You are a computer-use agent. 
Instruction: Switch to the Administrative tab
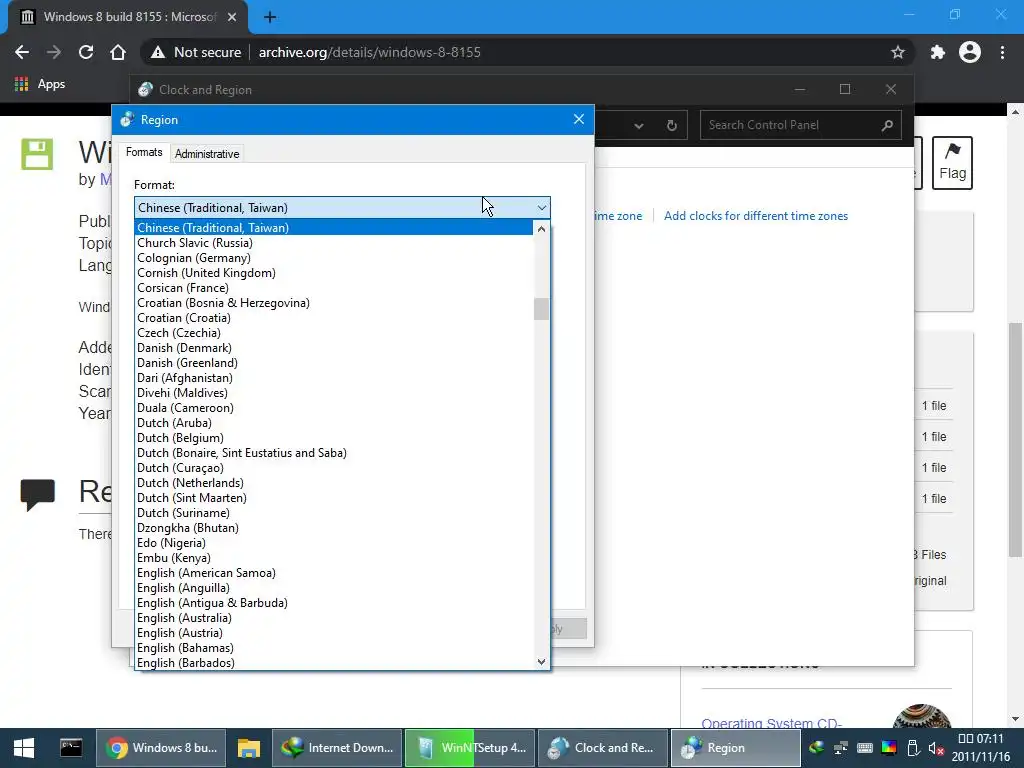pos(207,153)
